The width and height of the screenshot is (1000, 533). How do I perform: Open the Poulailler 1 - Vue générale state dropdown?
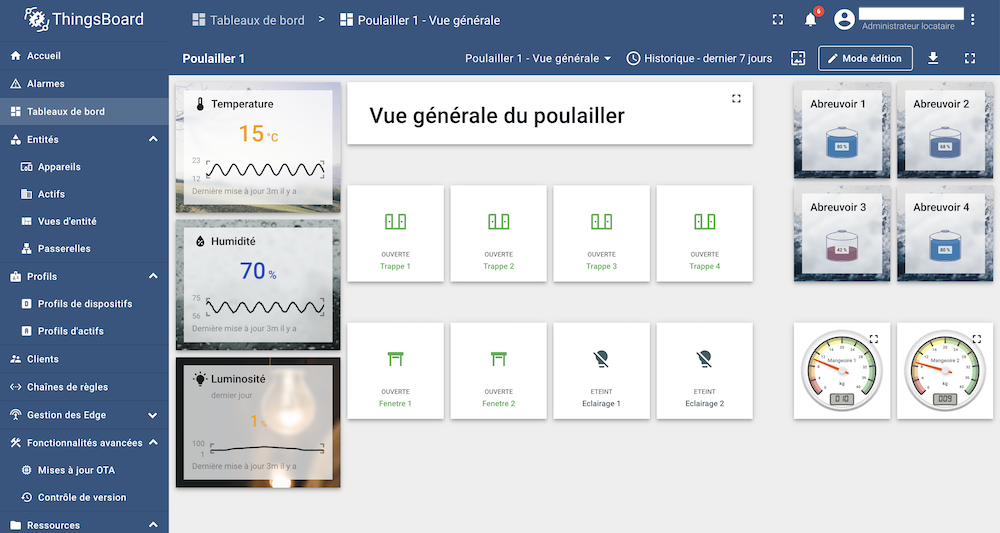pyautogui.click(x=538, y=58)
